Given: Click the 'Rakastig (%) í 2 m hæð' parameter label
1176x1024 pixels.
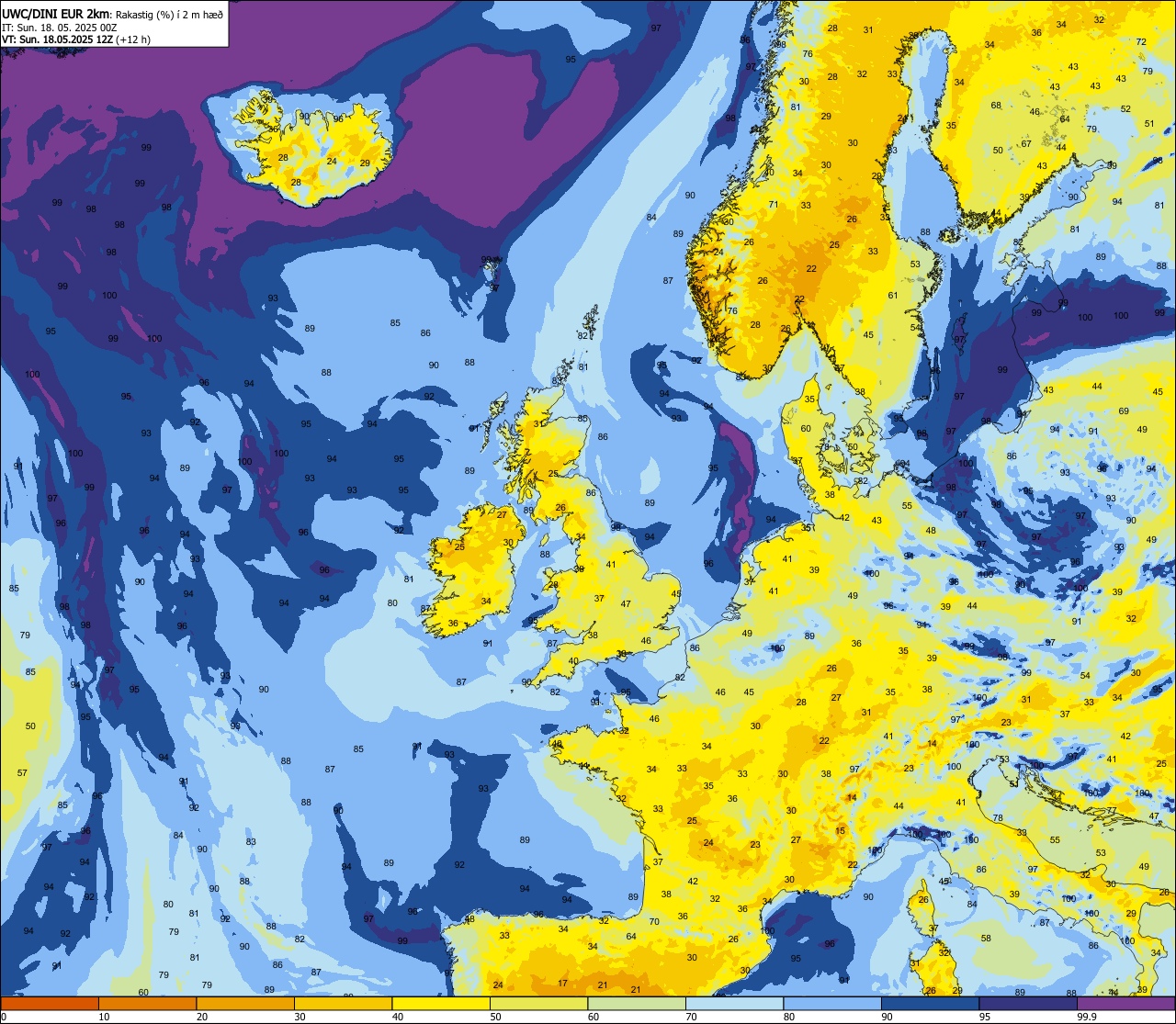Looking at the screenshot, I should [x=168, y=14].
